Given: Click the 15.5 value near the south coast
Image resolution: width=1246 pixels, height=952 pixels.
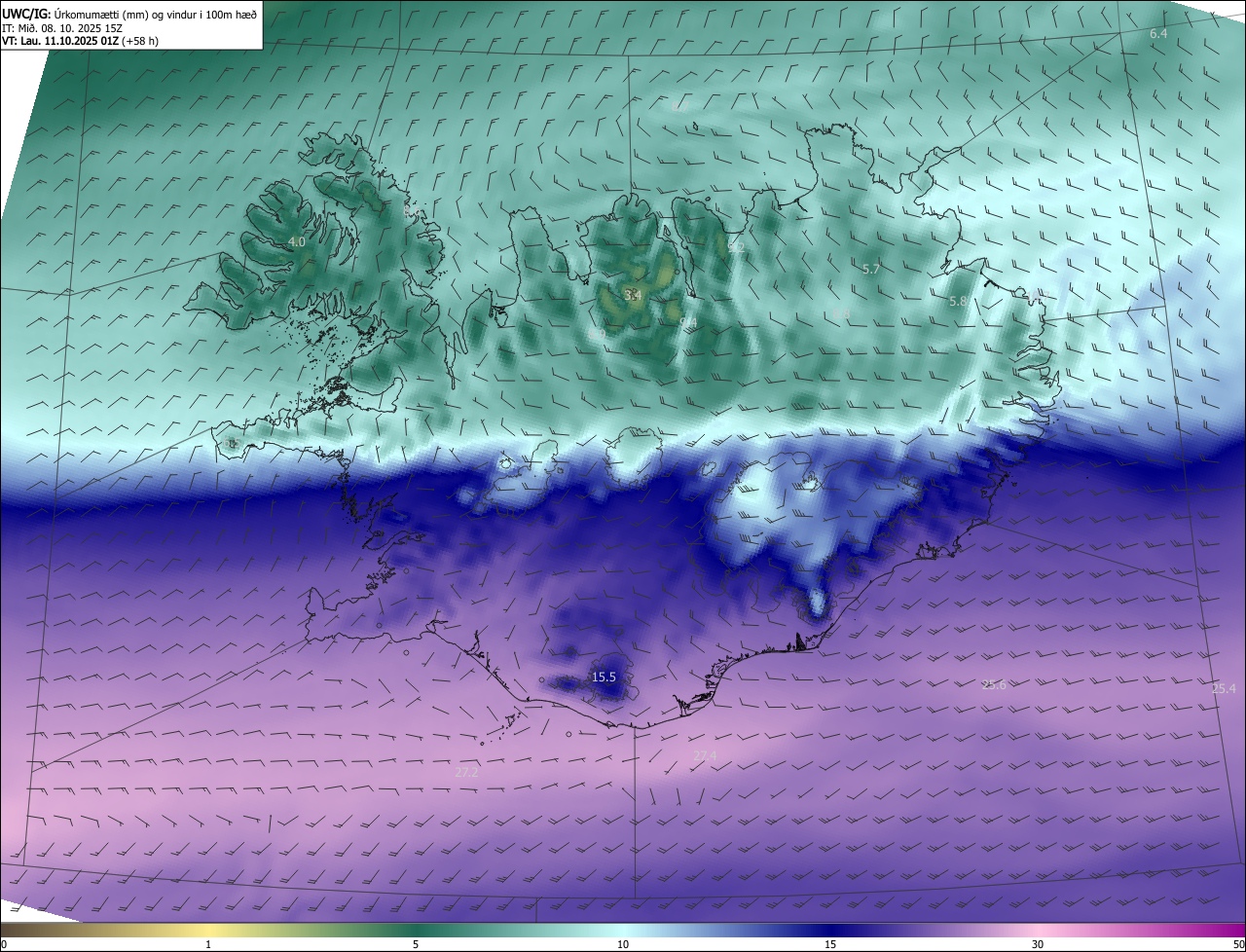Looking at the screenshot, I should (605, 677).
